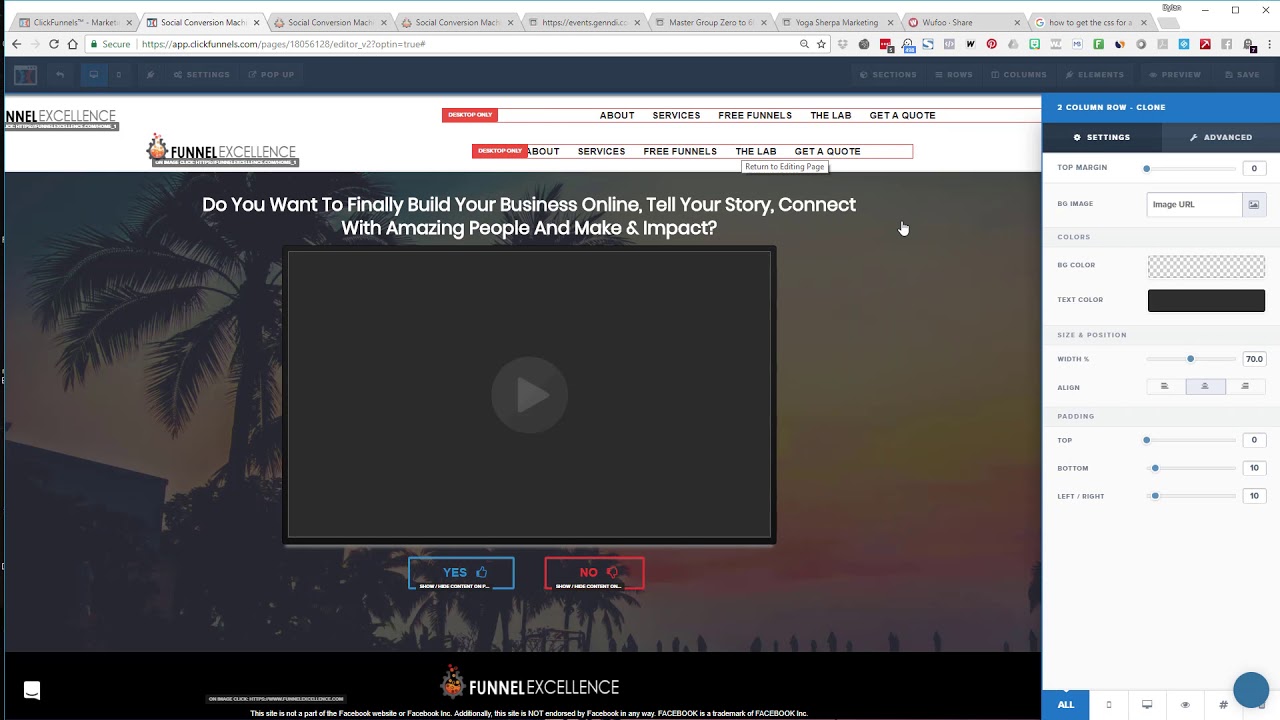The height and width of the screenshot is (720, 1280).
Task: Click ABOUT in the upper navigation row
Action: pyautogui.click(x=617, y=115)
